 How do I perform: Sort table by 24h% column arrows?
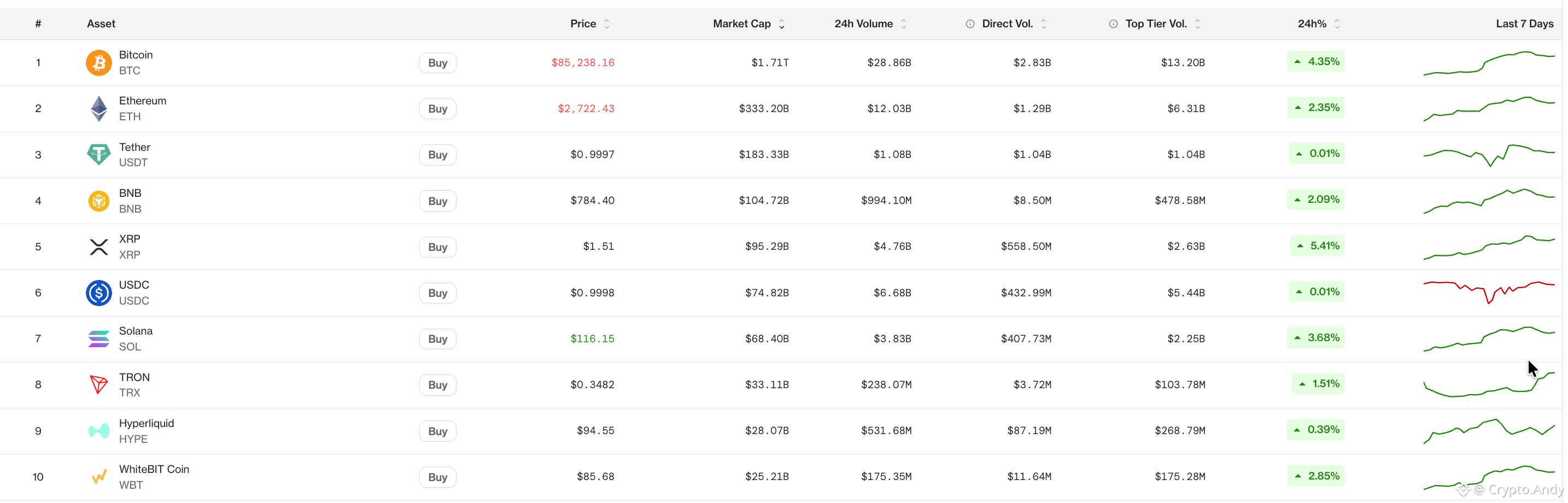pos(1337,24)
